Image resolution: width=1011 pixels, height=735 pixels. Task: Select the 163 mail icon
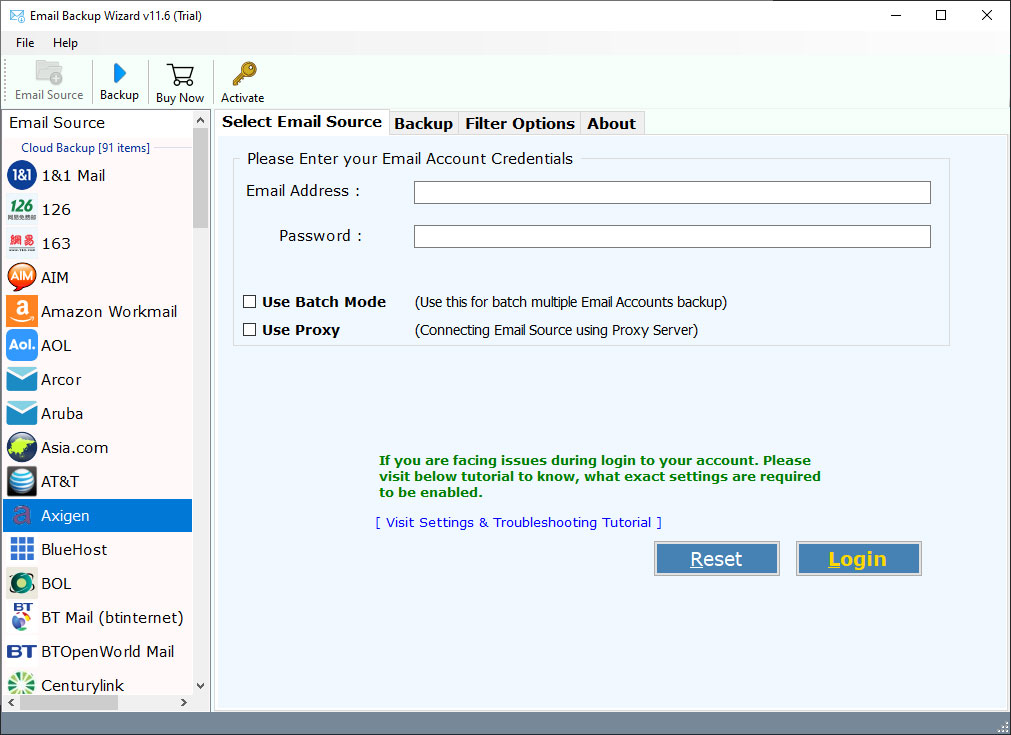[22, 243]
